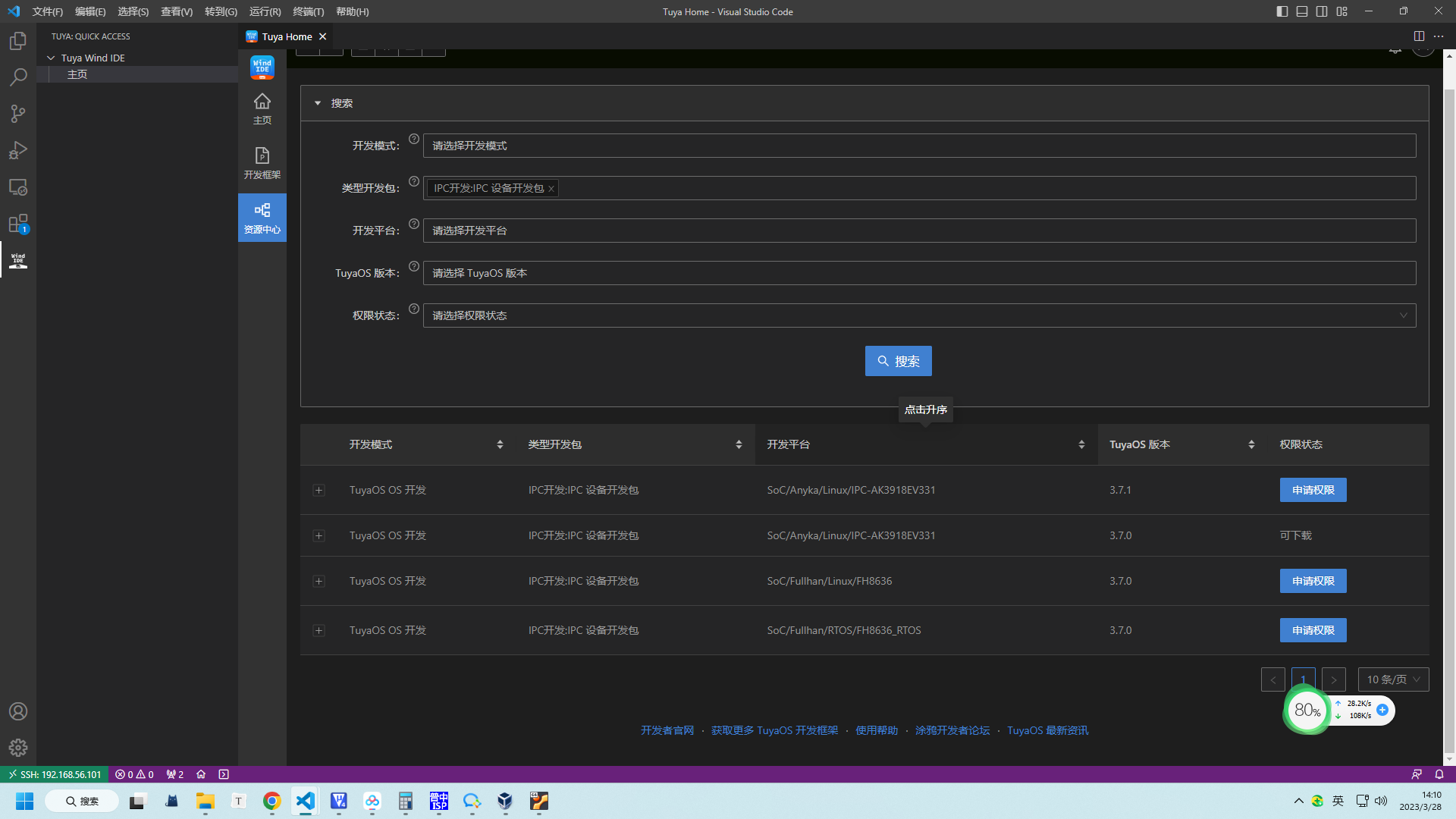
Task: Collapse the 搜索 panel
Action: pos(318,103)
